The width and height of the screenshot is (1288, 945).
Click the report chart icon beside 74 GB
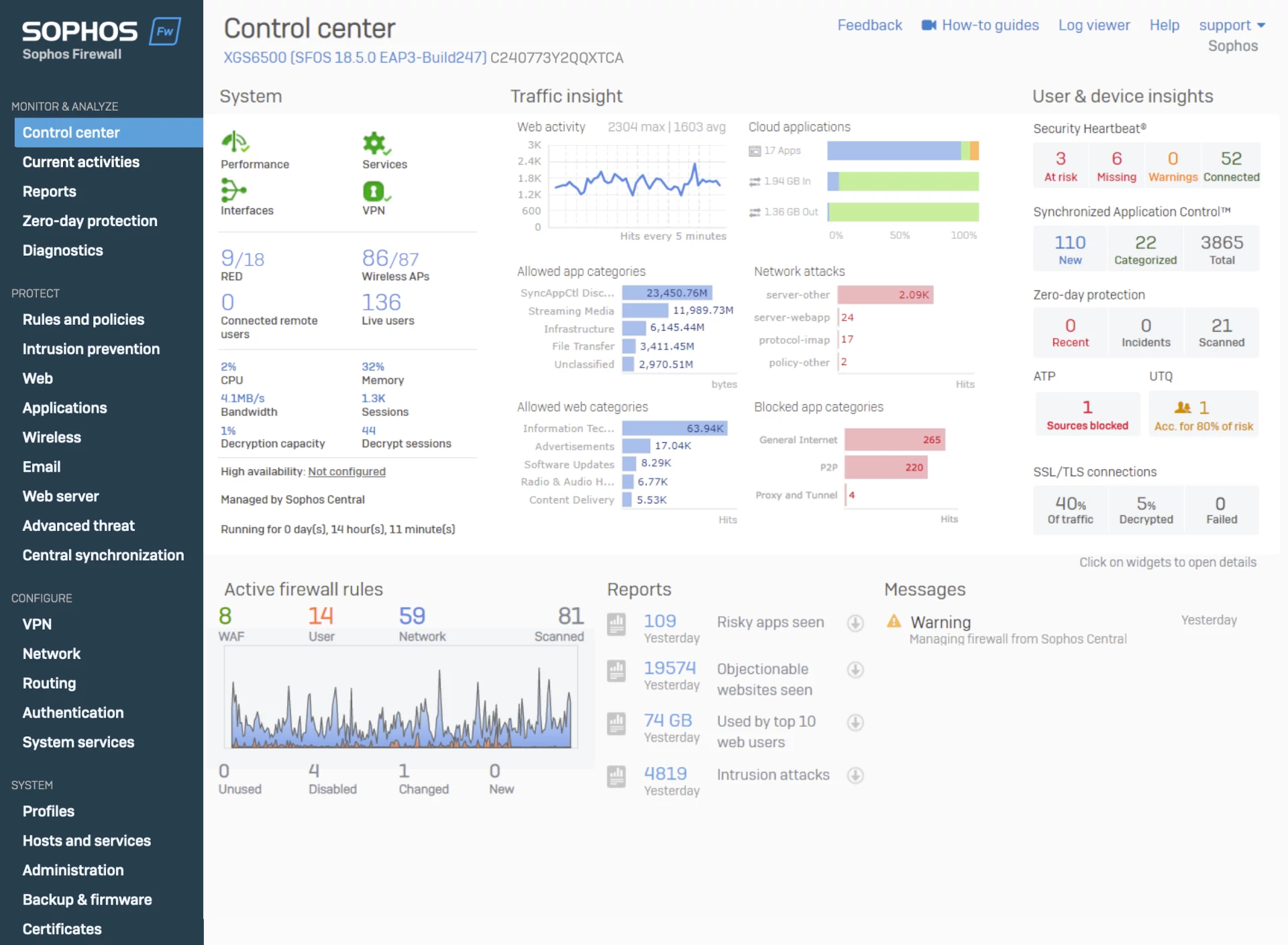coord(616,723)
